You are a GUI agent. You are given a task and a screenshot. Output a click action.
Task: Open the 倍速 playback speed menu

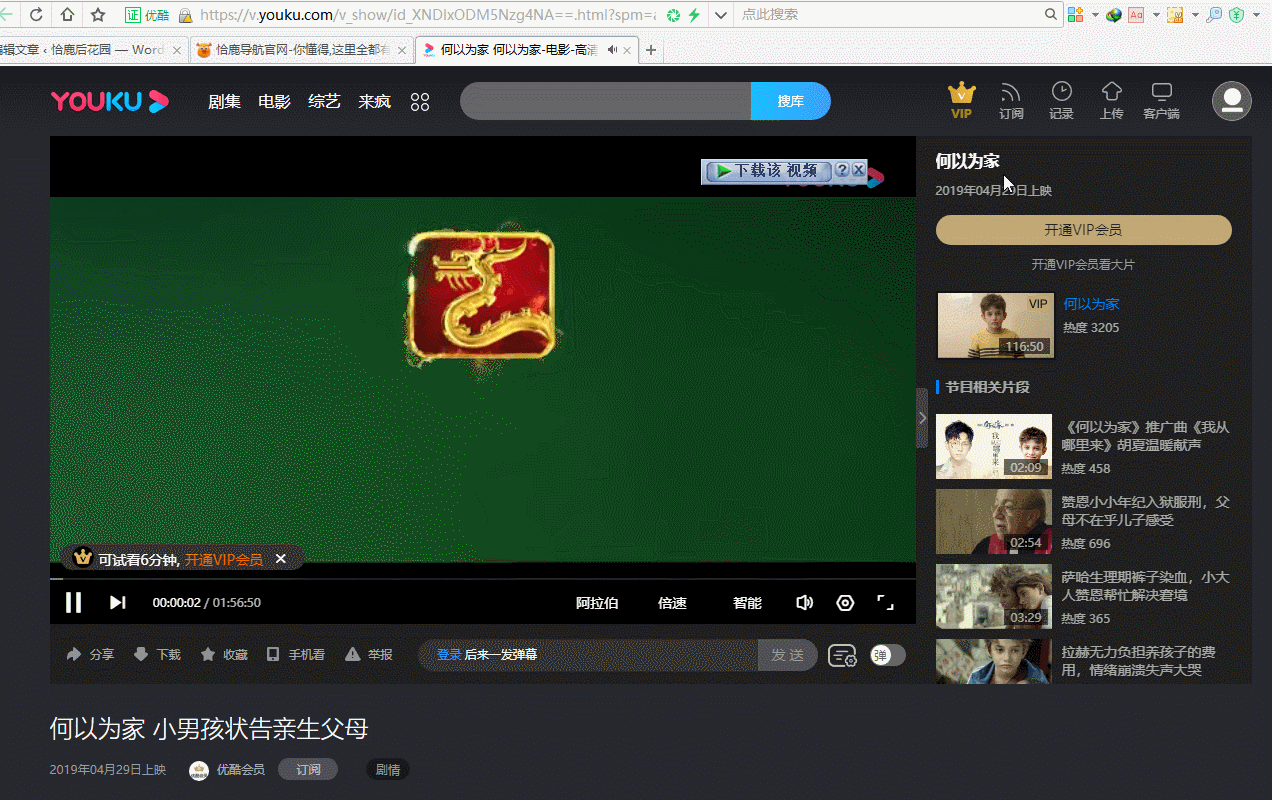point(672,603)
